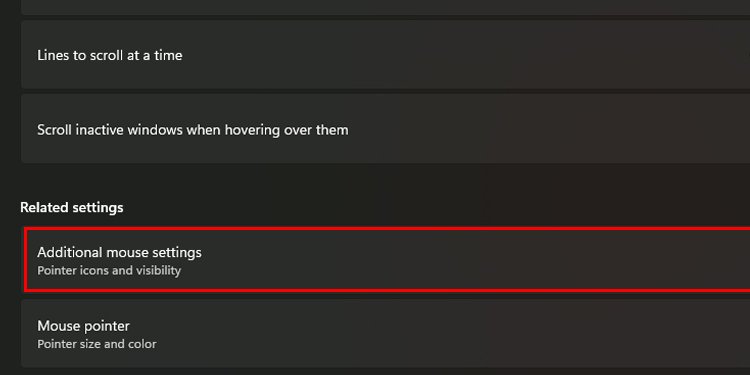Click empty area of Scroll inactive windows card

550,129
